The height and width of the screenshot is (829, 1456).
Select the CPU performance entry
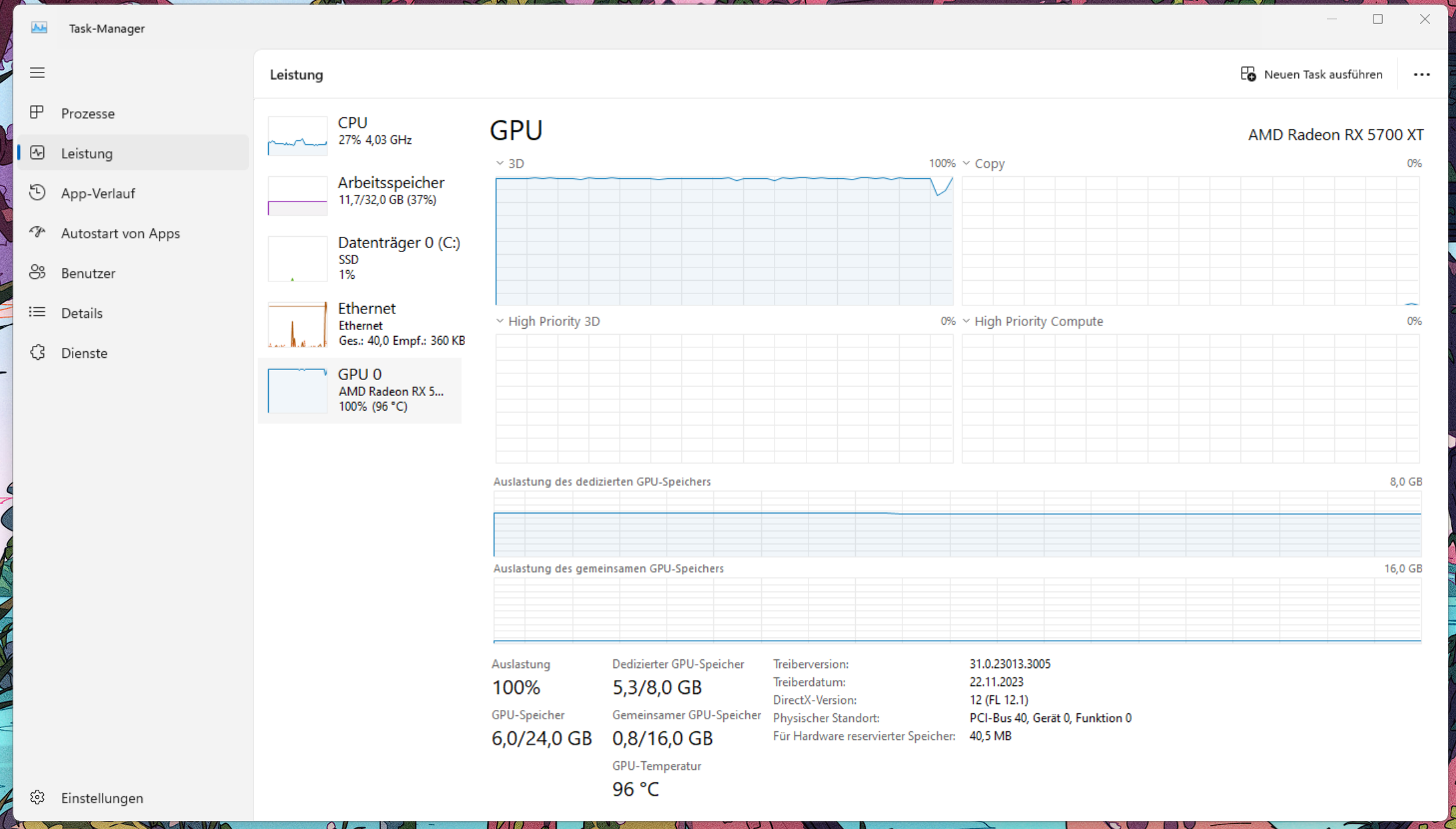363,131
